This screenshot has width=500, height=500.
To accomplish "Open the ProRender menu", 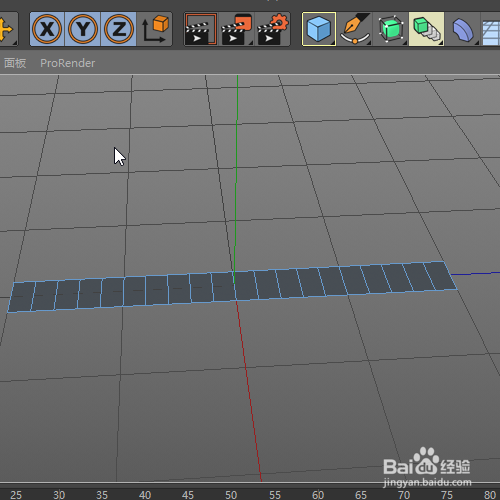I will [x=68, y=63].
